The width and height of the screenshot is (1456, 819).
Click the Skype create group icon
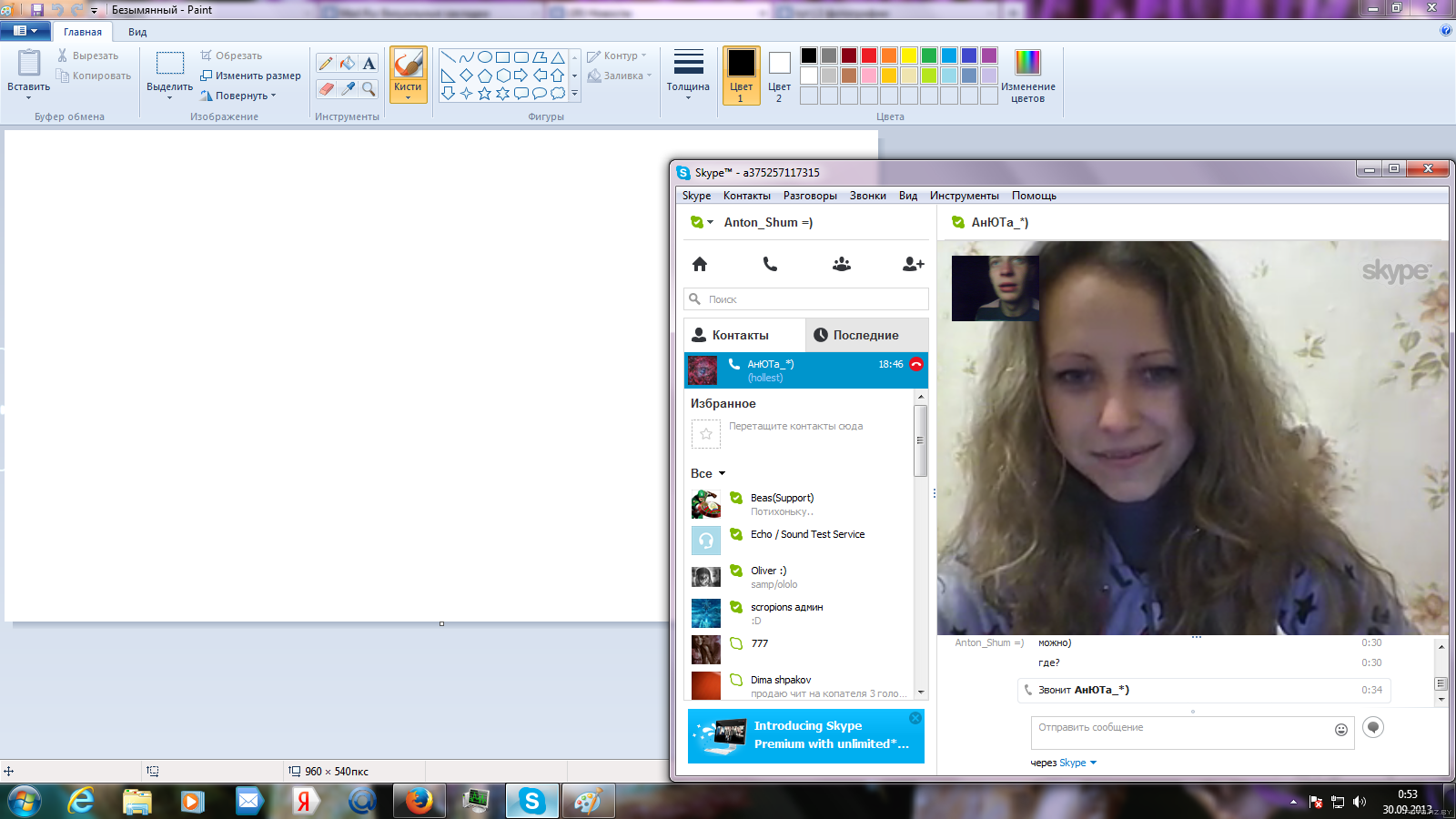point(842,264)
